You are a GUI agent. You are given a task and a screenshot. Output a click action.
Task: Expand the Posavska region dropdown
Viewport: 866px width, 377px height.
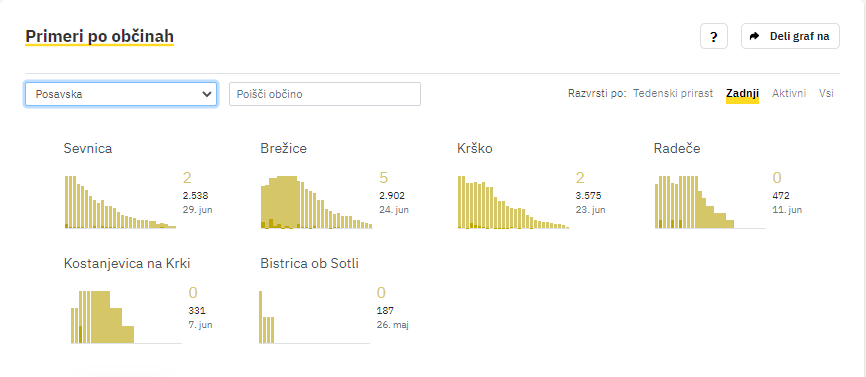coord(121,94)
